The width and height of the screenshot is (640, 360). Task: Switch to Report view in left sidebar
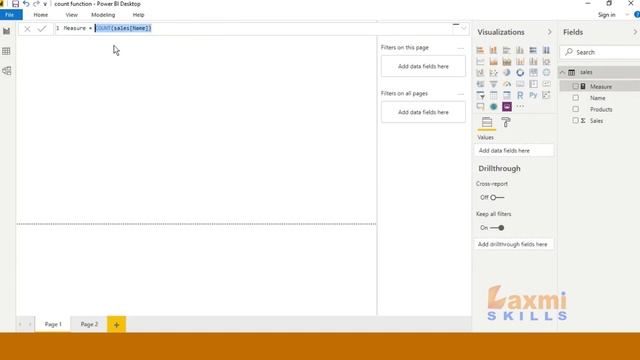pyautogui.click(x=7, y=31)
